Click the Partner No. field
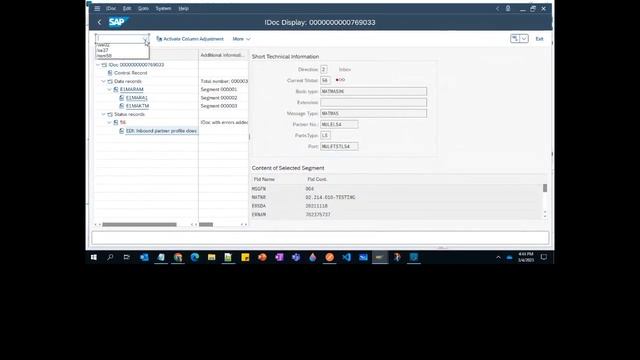Screen dimensions: 640x360 [339, 124]
